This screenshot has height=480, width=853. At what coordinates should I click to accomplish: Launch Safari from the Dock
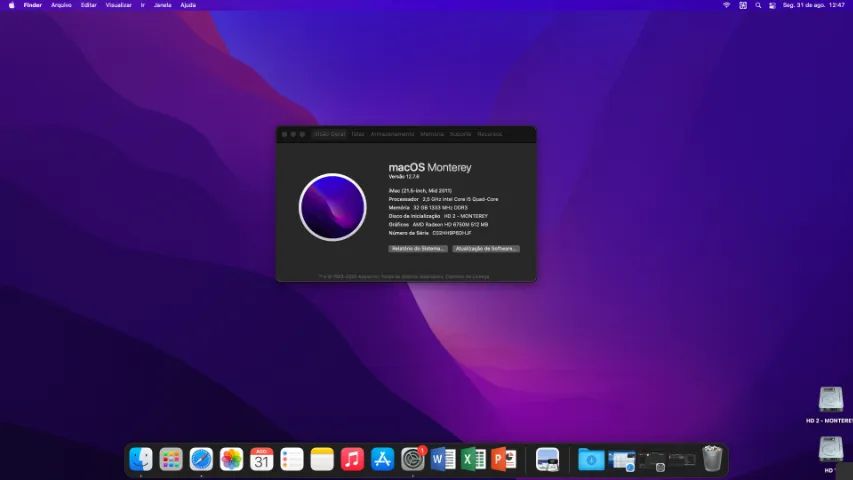[x=201, y=459]
